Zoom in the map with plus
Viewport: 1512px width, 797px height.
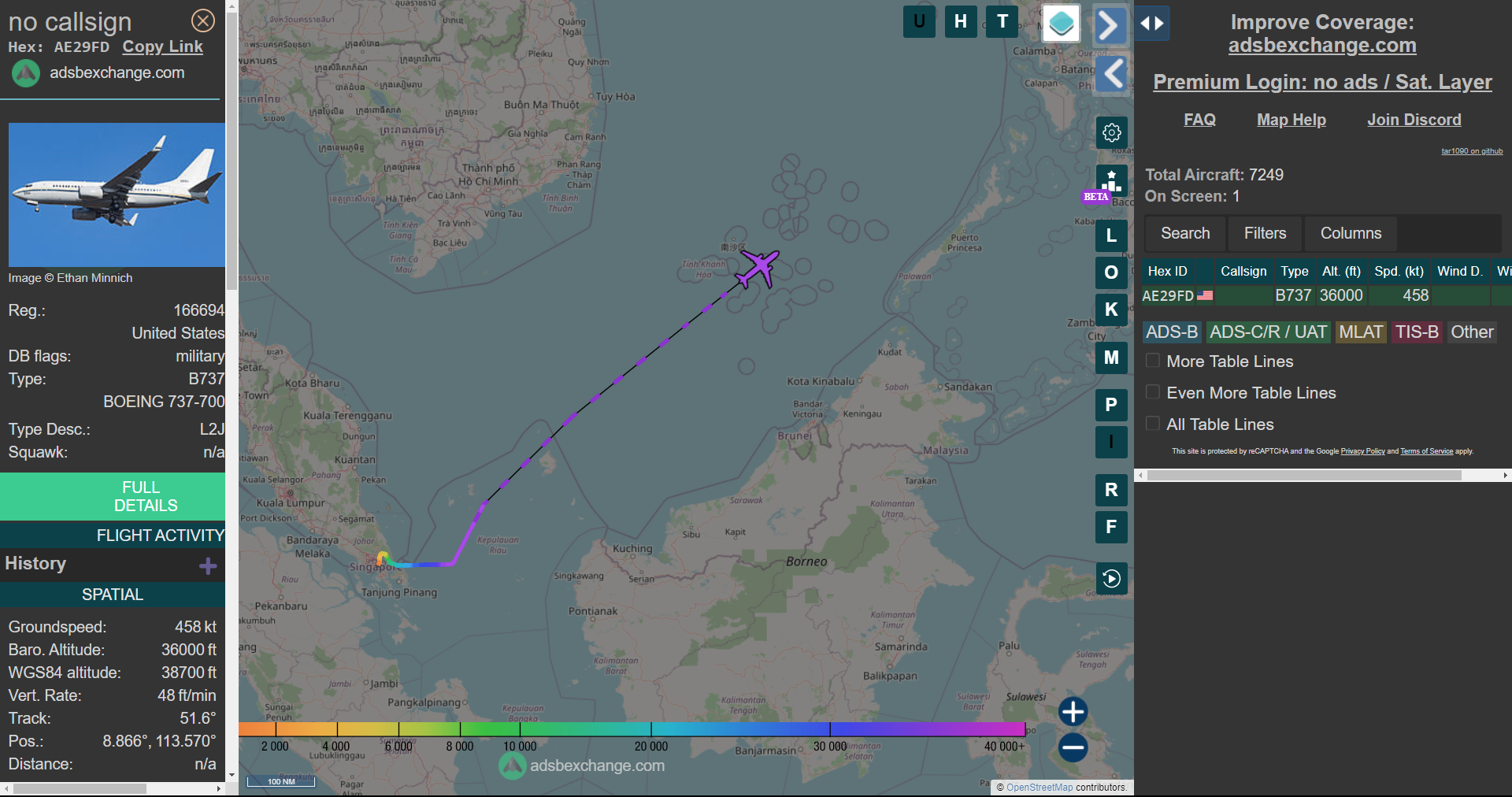1073,711
